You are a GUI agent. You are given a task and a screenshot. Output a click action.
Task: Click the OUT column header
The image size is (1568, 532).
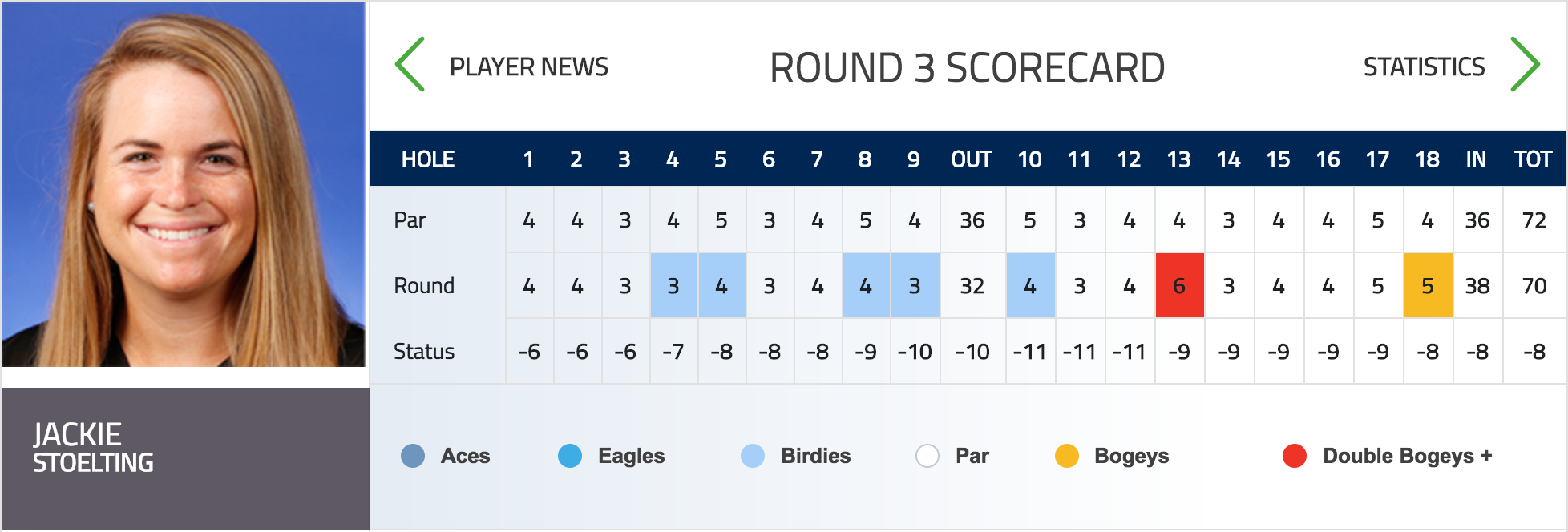[x=972, y=159]
